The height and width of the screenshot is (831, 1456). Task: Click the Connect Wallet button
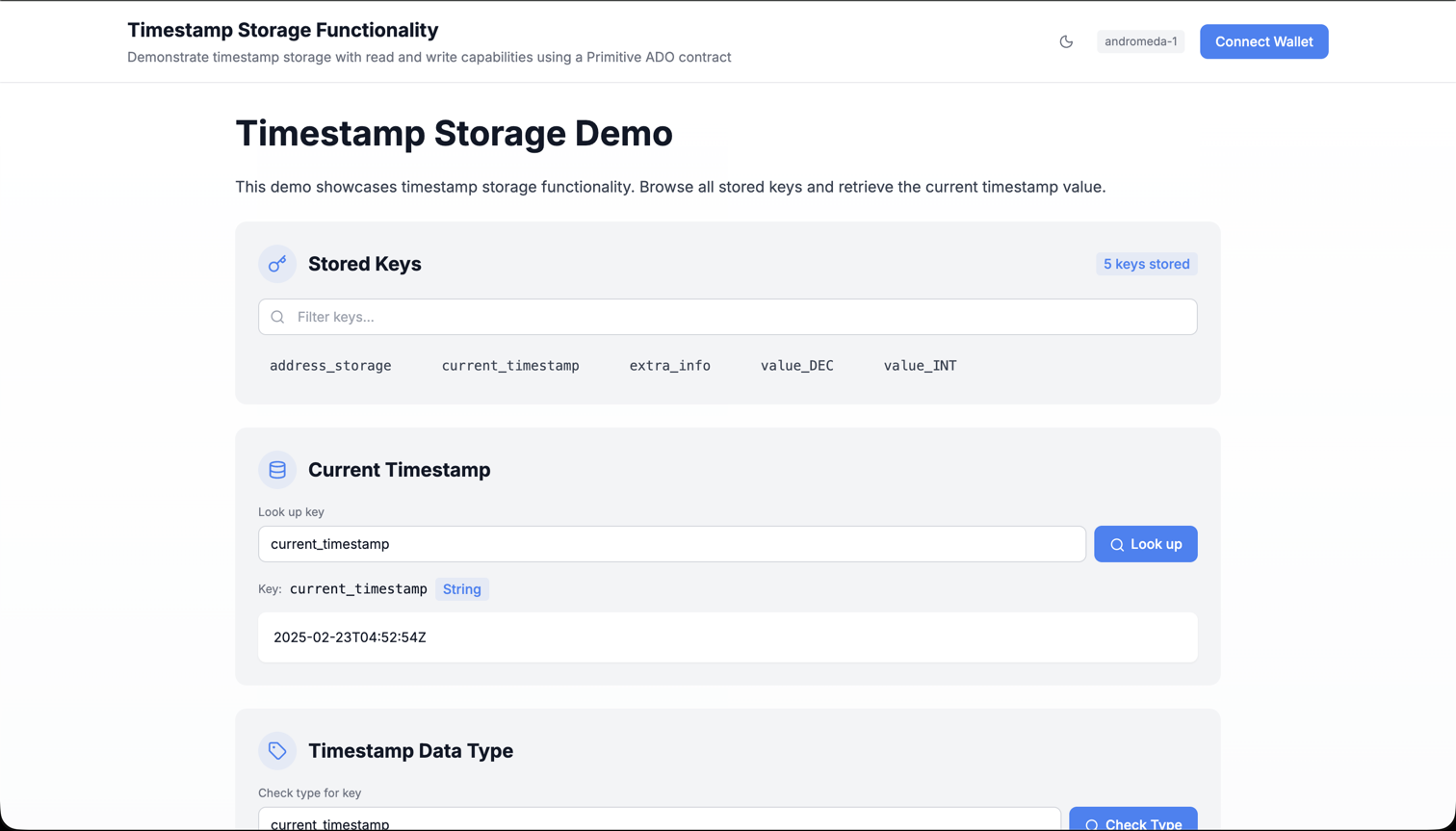tap(1263, 41)
